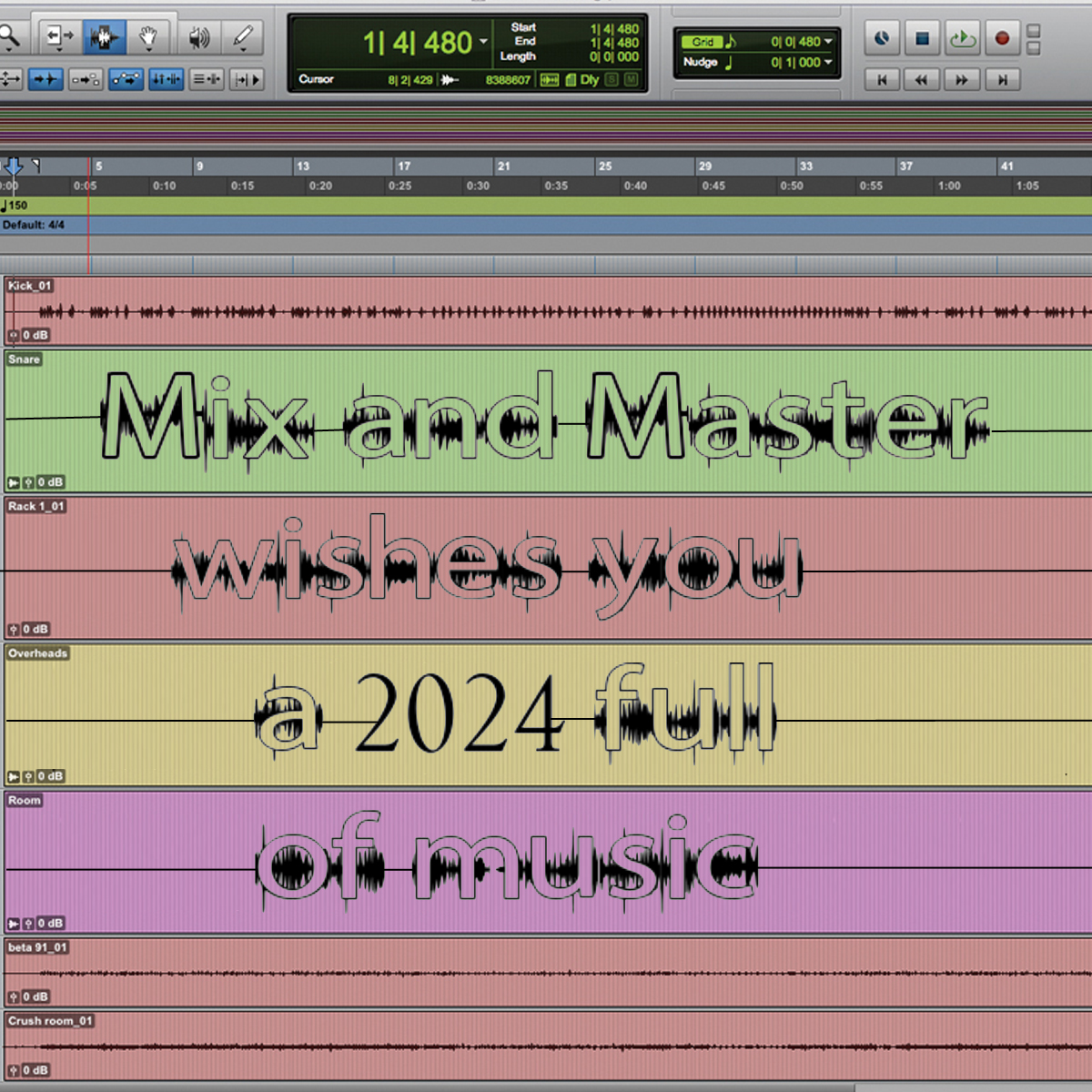Click the Crush room_01 clip 0 dB value
Image resolution: width=1092 pixels, height=1092 pixels.
35,1070
